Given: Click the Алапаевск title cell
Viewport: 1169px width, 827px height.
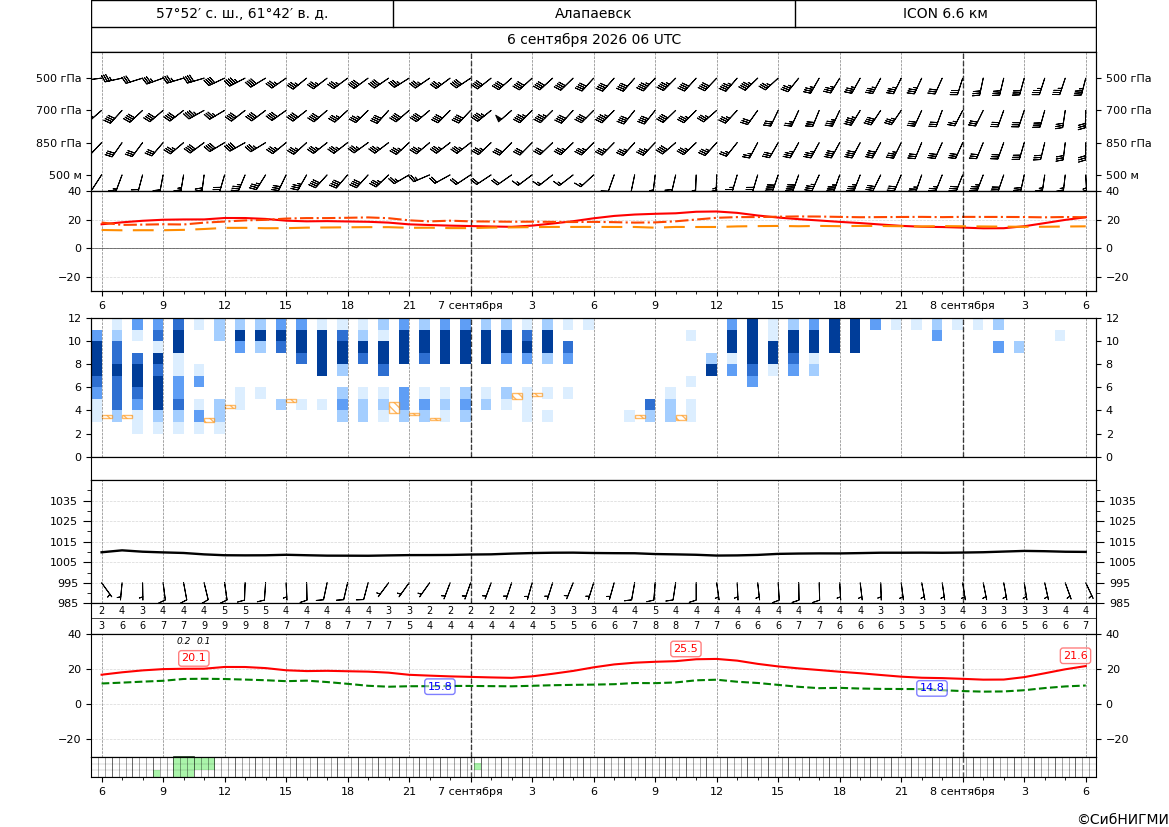Looking at the screenshot, I should (x=593, y=13).
